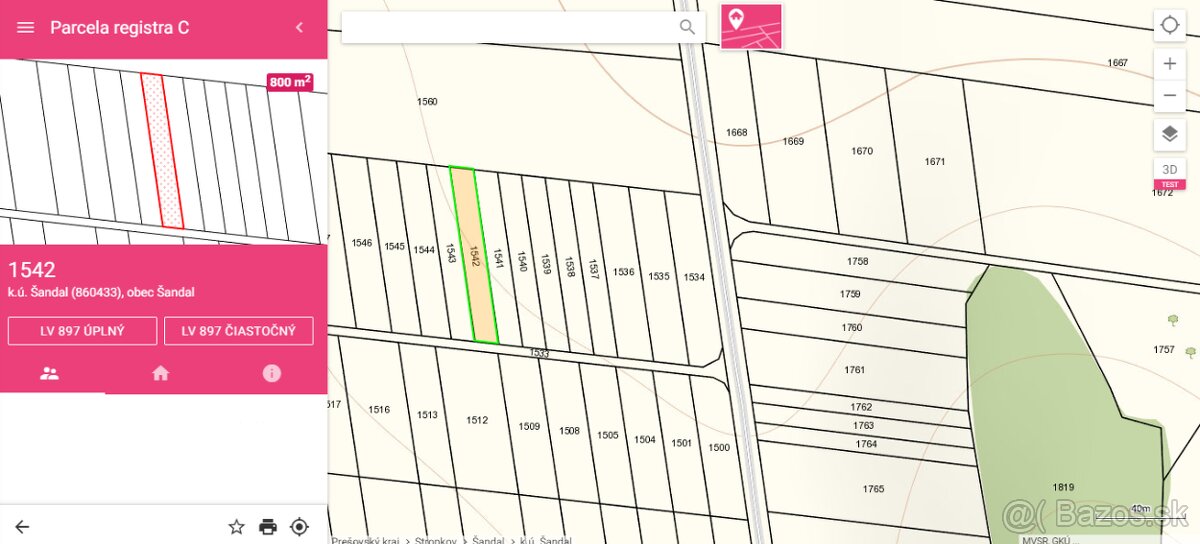Screen dimensions: 1200x544
Task: Switch to the info tab
Action: (x=271, y=373)
